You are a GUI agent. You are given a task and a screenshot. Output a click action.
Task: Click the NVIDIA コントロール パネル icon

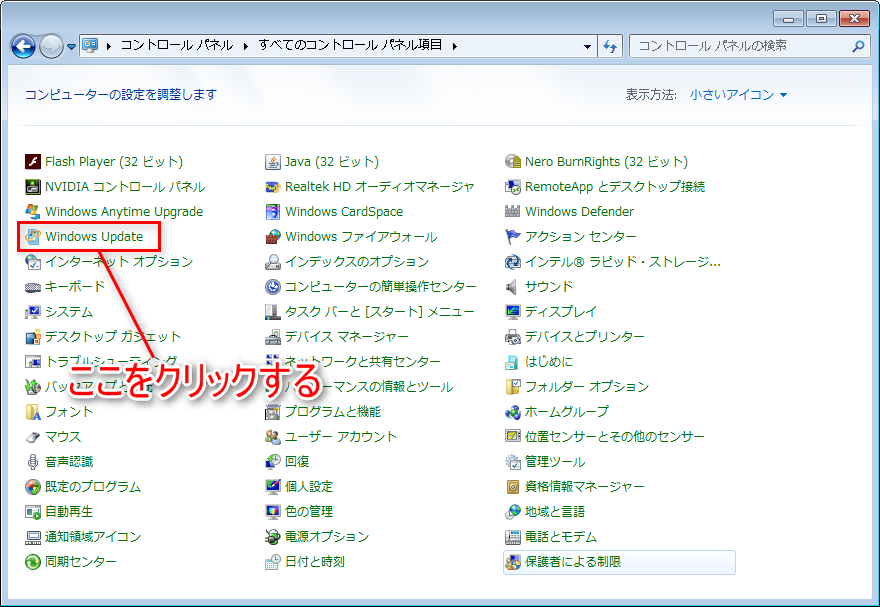tap(33, 187)
